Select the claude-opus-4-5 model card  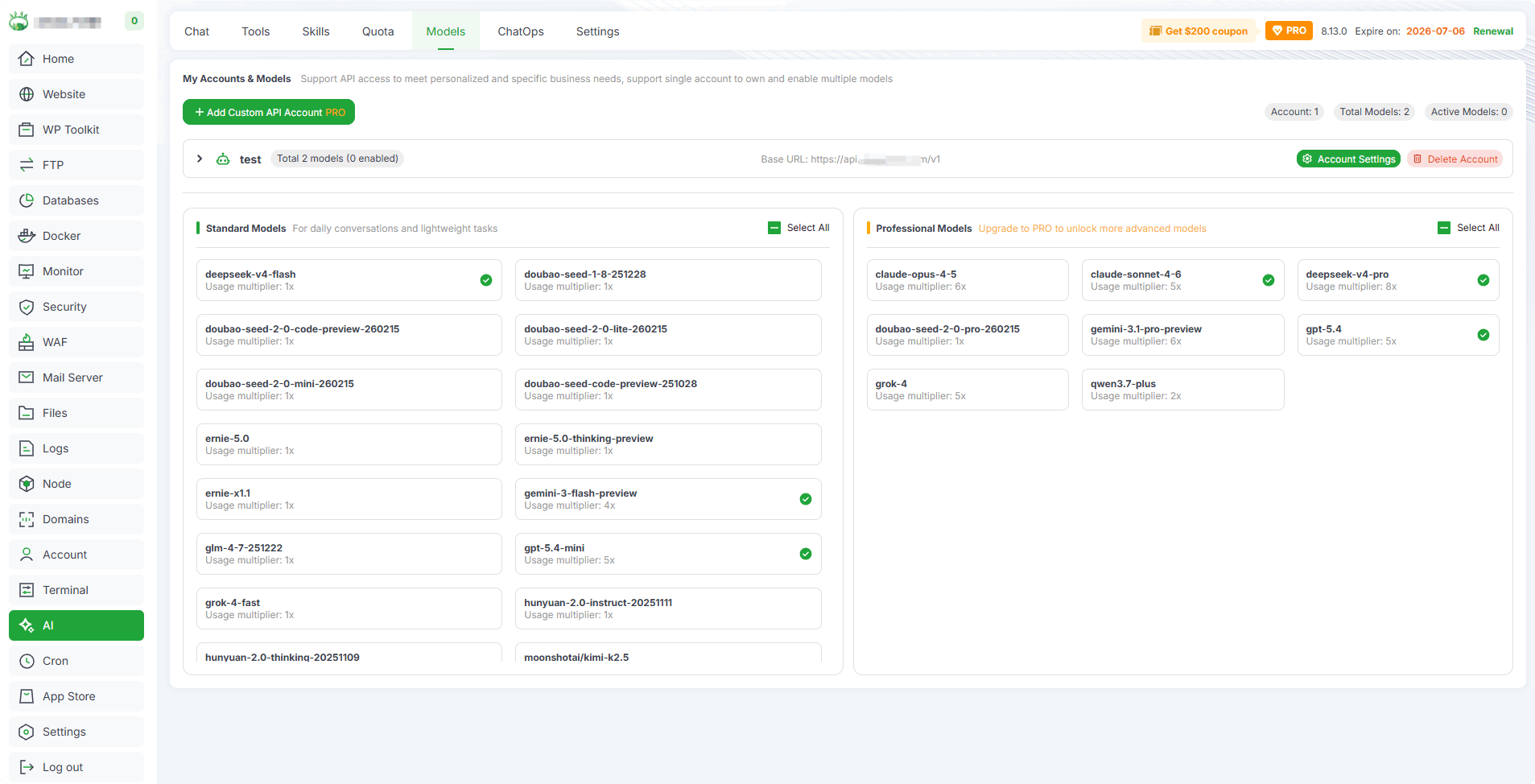(x=968, y=280)
